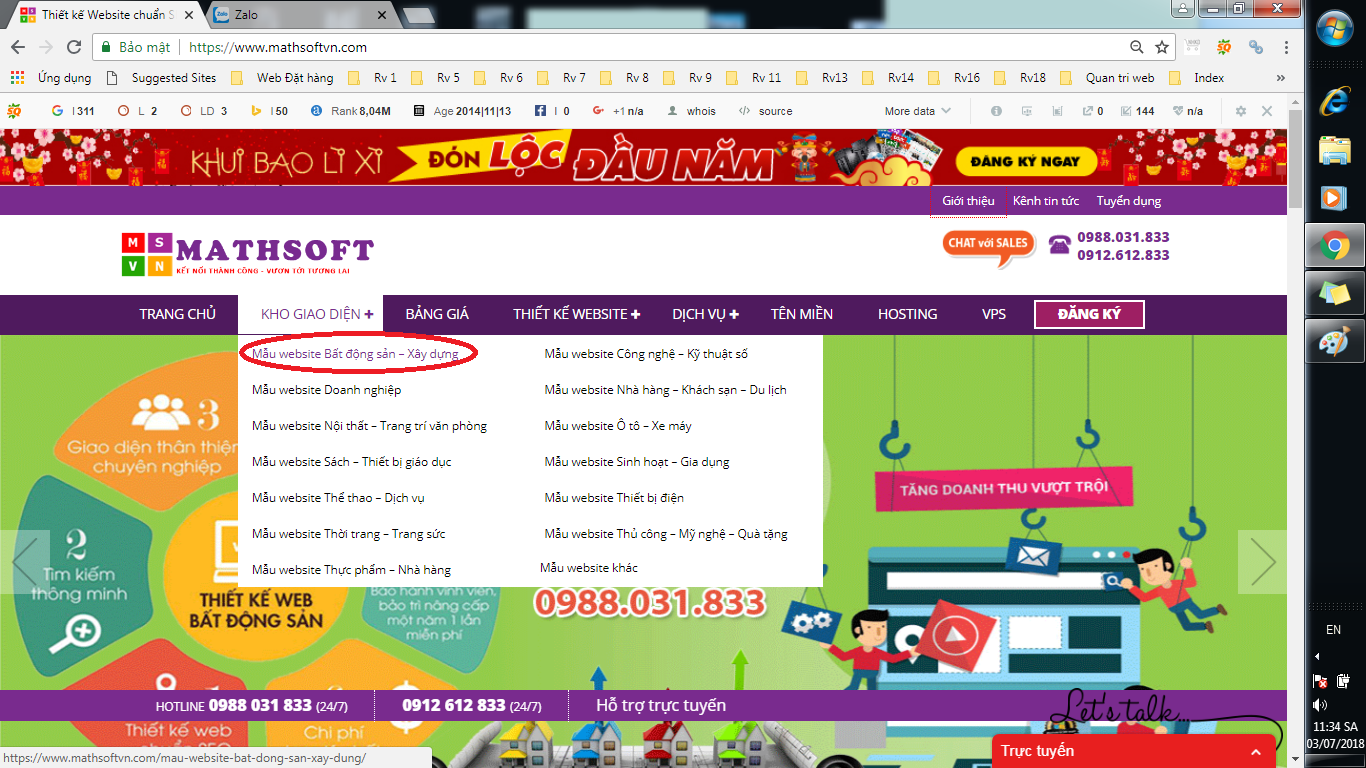The width and height of the screenshot is (1366, 768).
Task: Click the info icon in SEO toolbar
Action: [x=996, y=111]
